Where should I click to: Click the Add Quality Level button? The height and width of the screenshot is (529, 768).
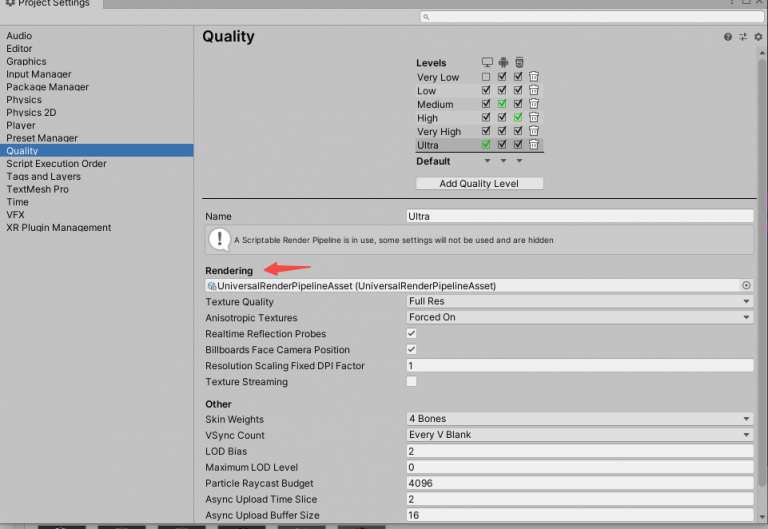tap(479, 184)
